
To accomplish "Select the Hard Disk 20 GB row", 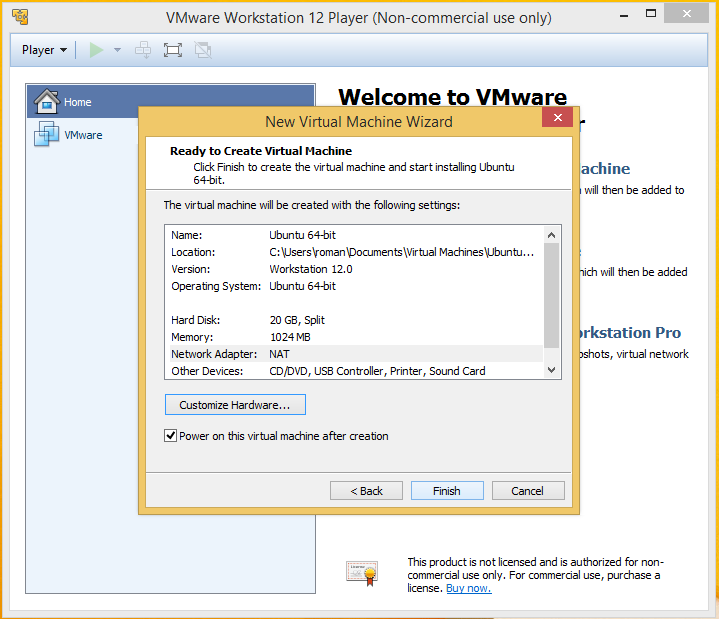I will [354, 320].
